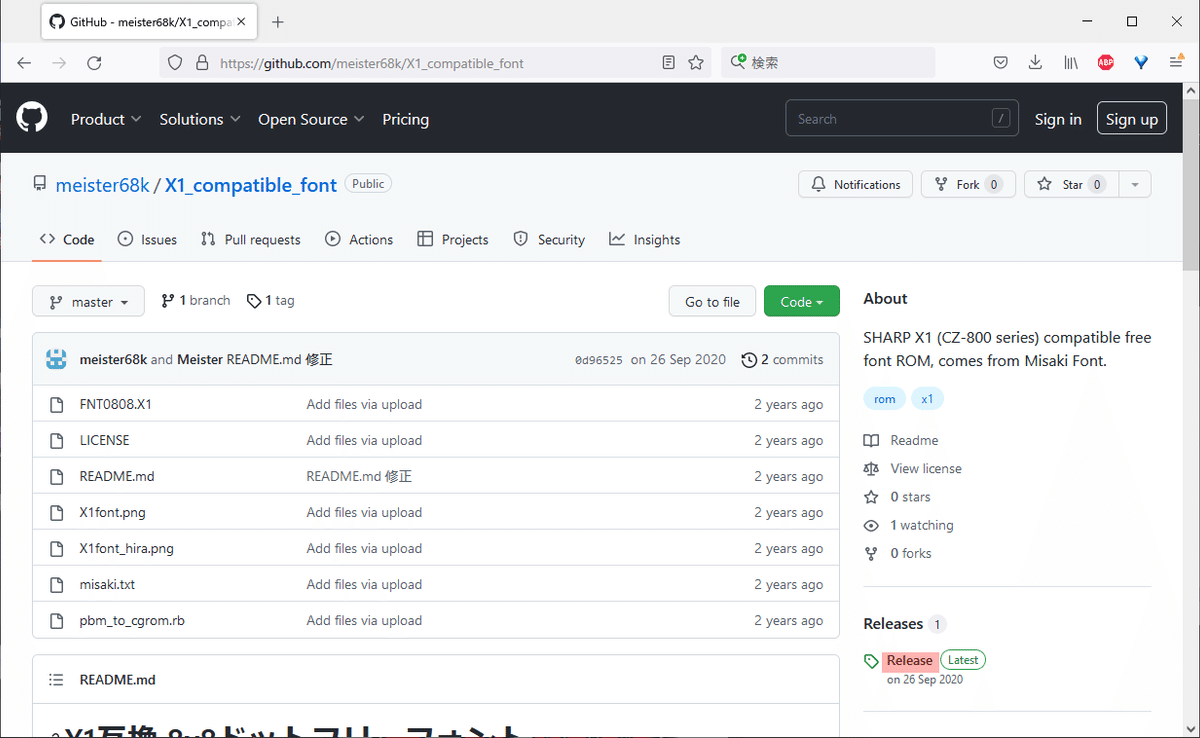Click the history clock icon beside 2 commits

point(748,360)
